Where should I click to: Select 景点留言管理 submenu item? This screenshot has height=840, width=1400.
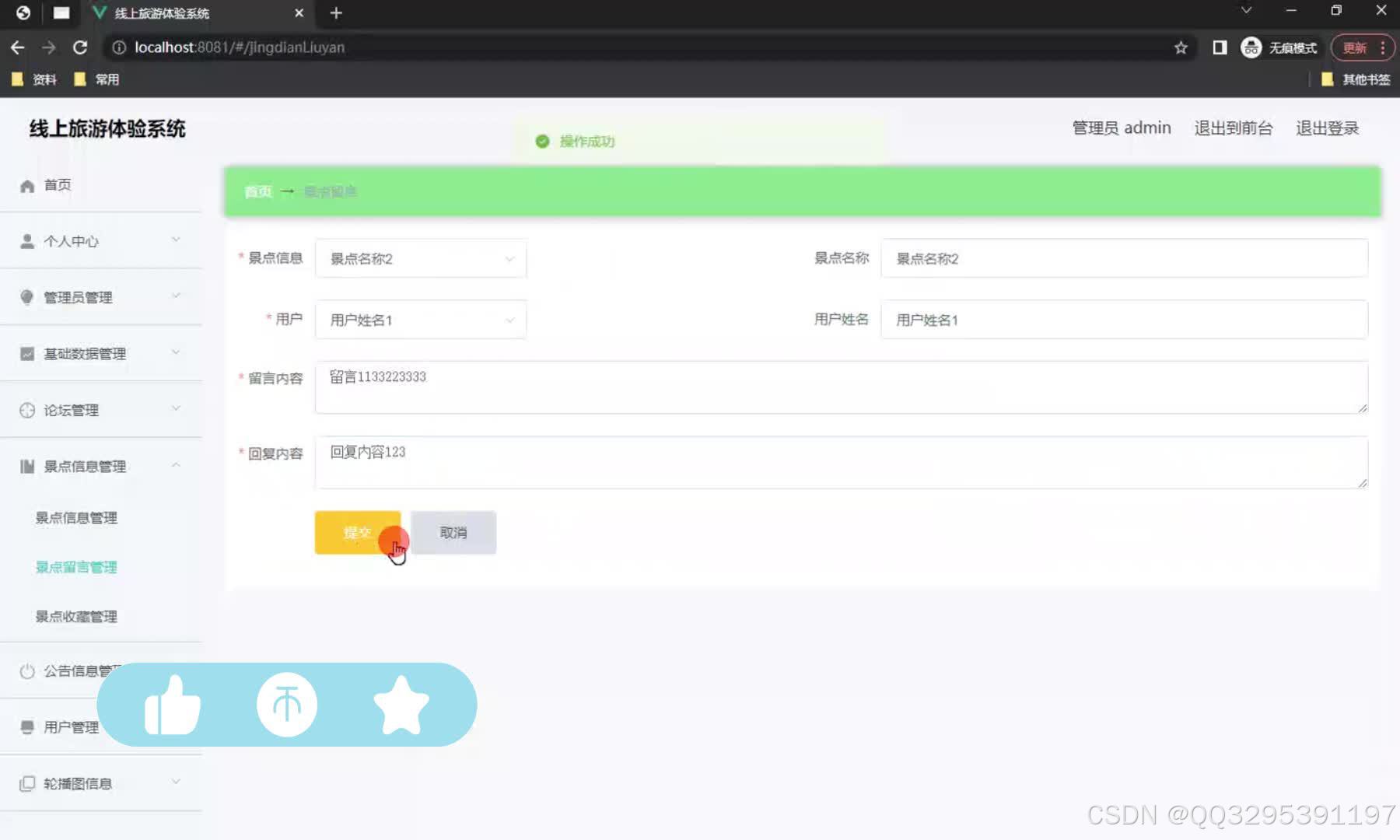[x=76, y=567]
